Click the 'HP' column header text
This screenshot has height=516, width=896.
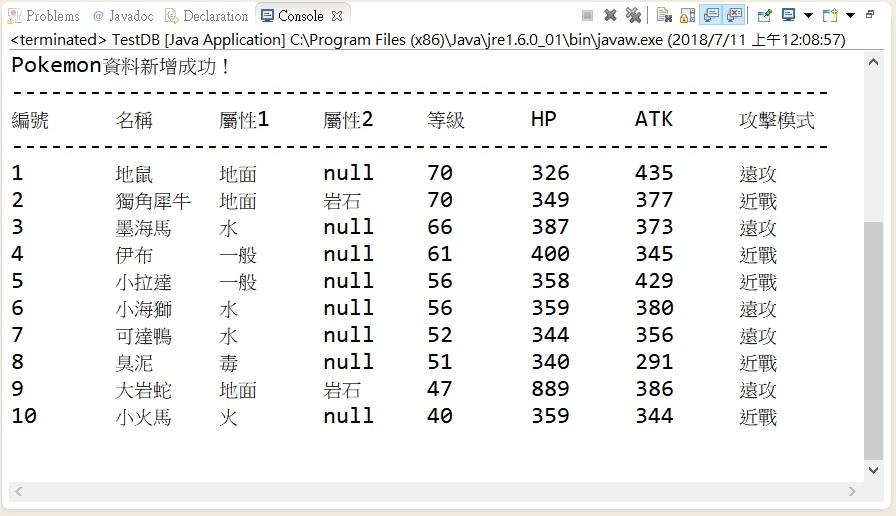tap(543, 119)
